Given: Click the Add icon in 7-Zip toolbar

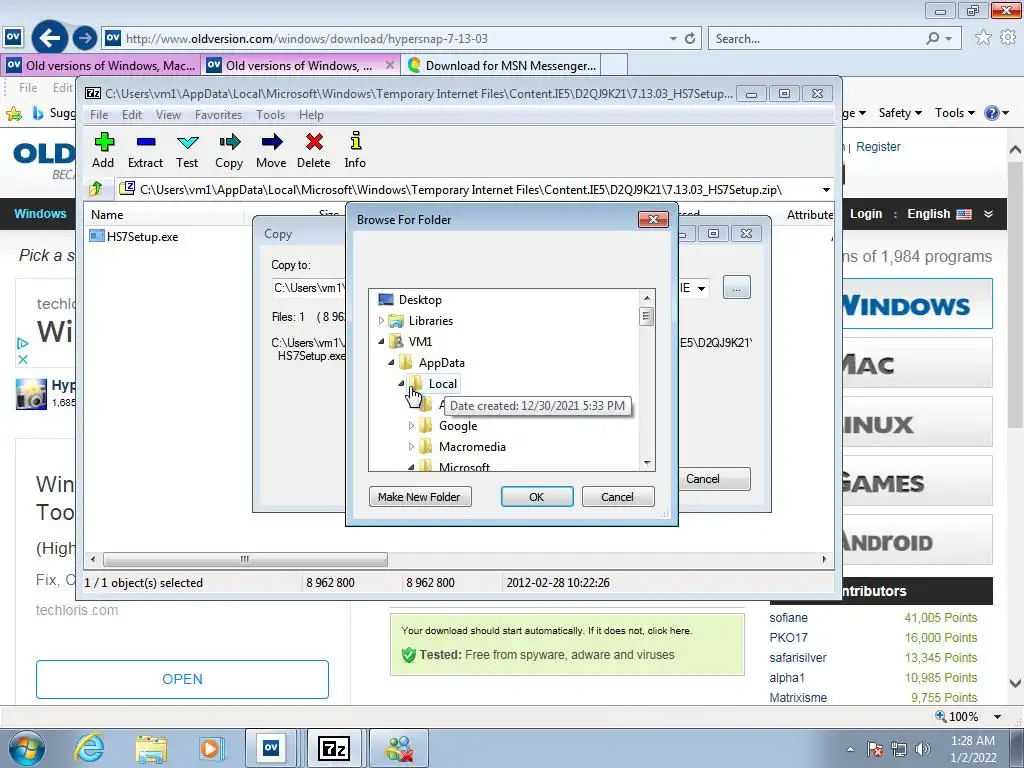Looking at the screenshot, I should pyautogui.click(x=103, y=142).
